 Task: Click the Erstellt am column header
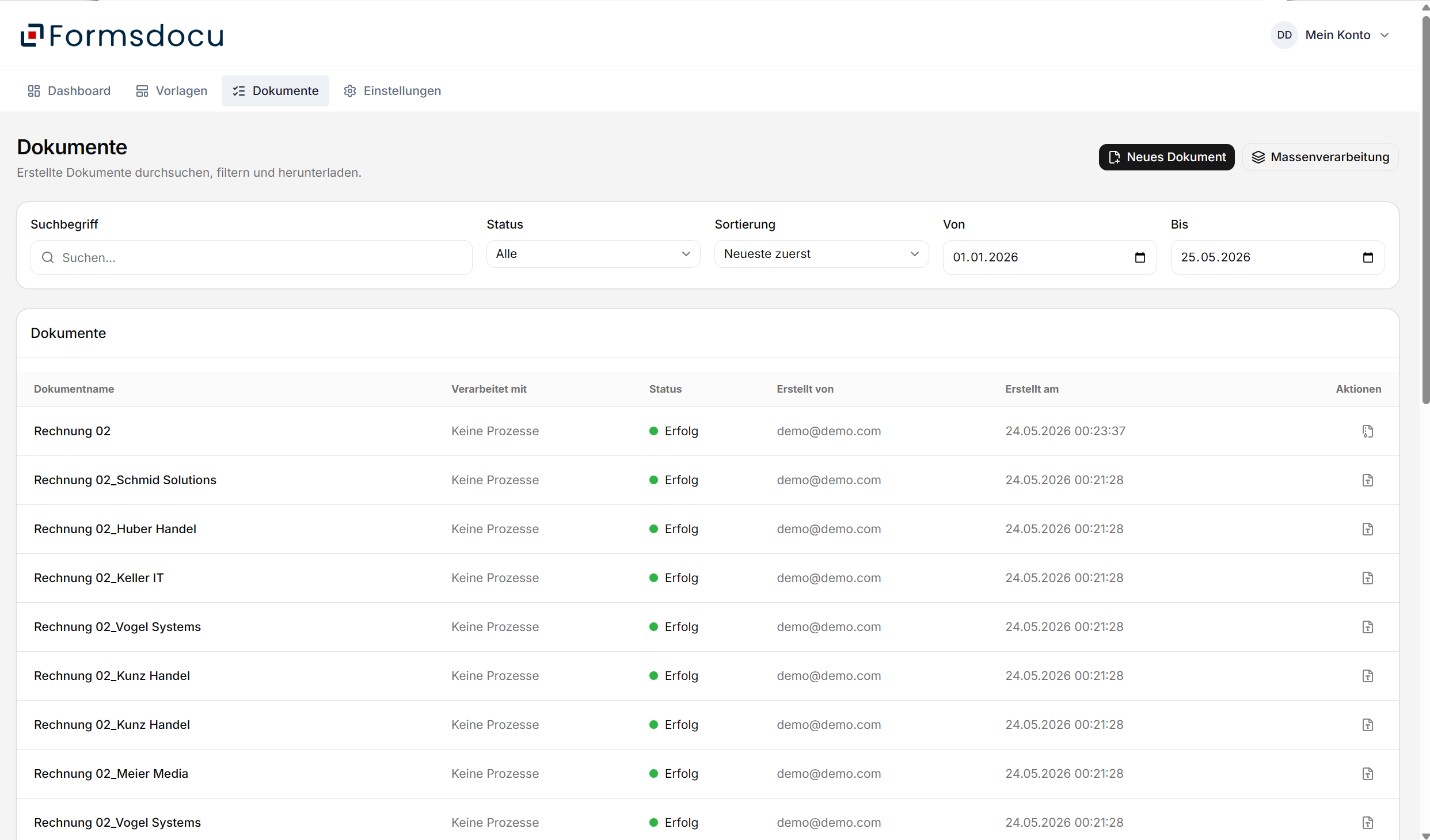pos(1032,389)
